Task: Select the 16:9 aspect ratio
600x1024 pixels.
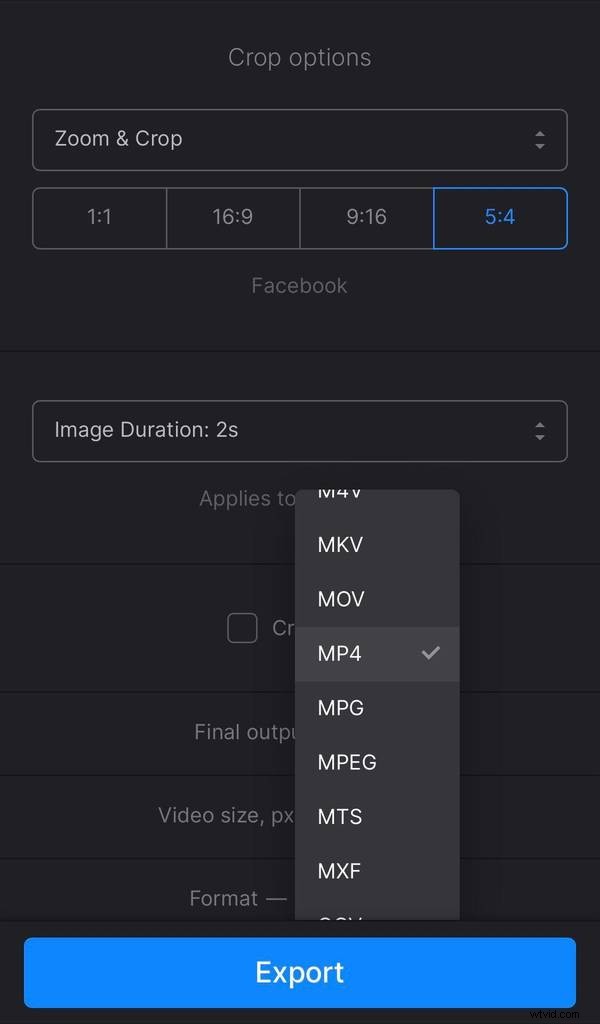Action: point(232,218)
